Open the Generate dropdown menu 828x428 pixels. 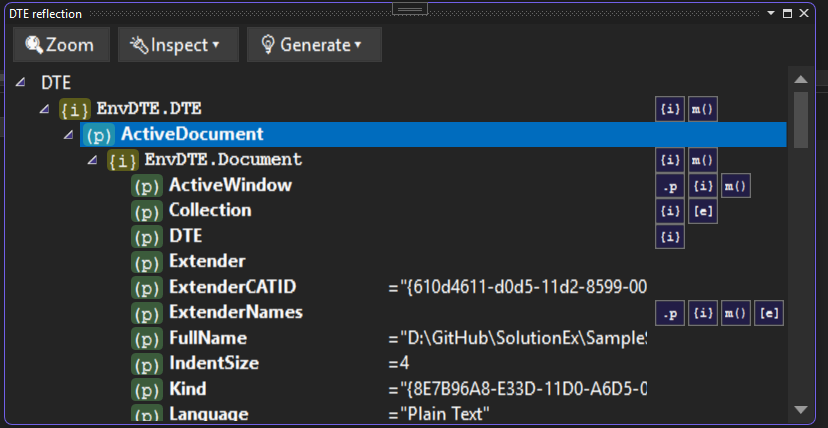pos(313,45)
